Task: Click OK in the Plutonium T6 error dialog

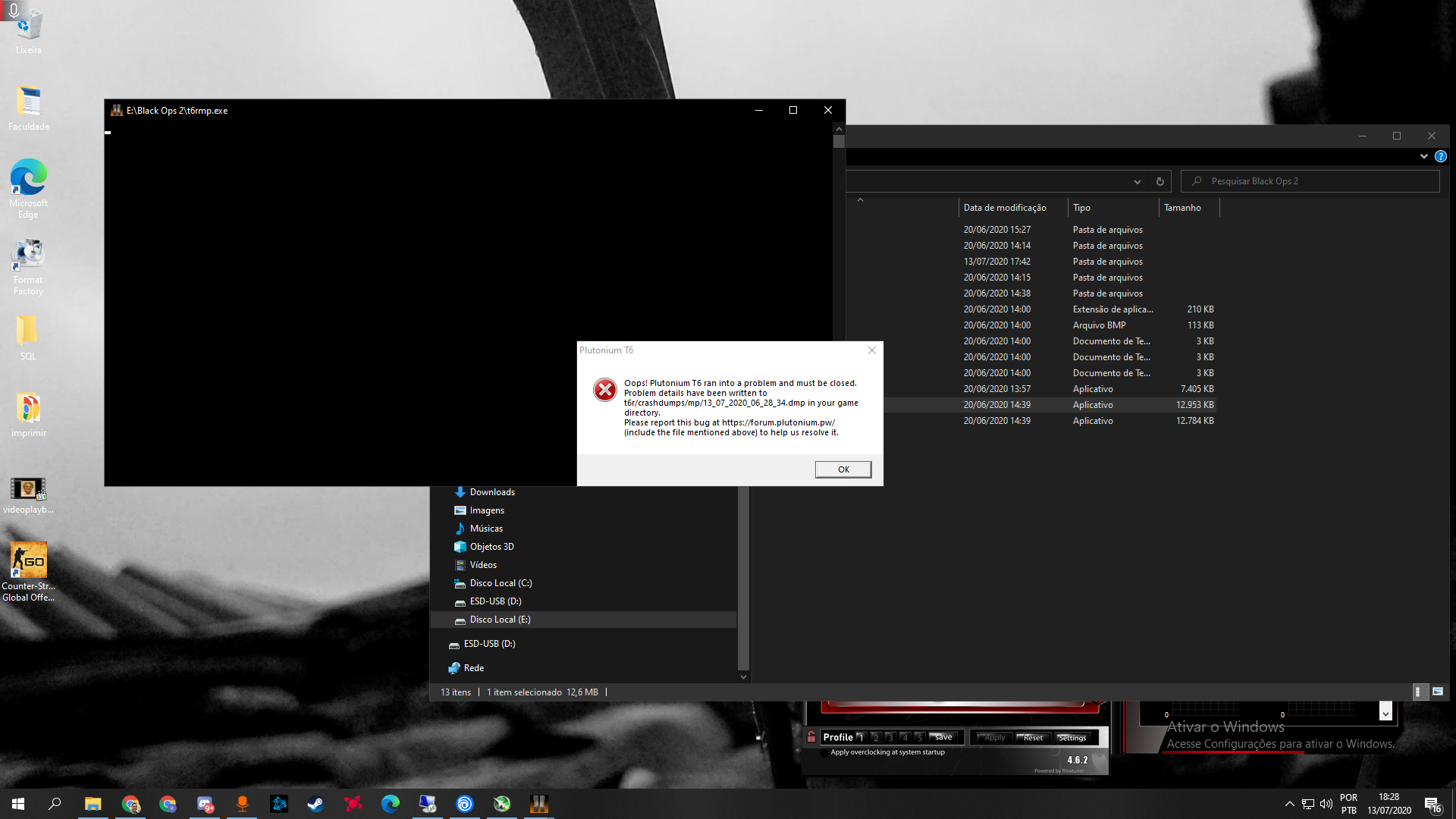Action: pyautogui.click(x=843, y=469)
